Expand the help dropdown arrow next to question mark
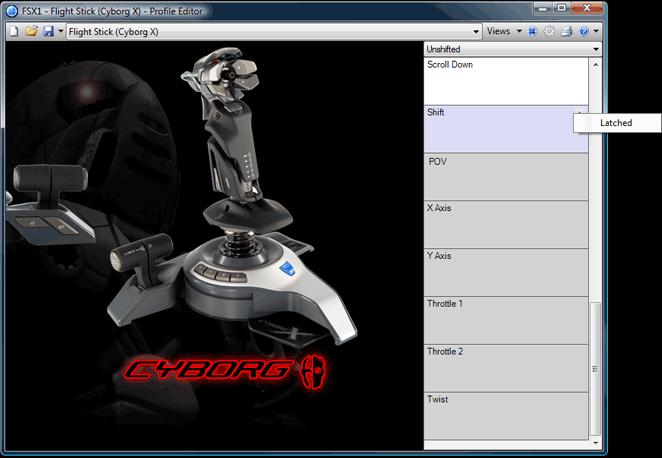The height and width of the screenshot is (458, 662). pyautogui.click(x=596, y=31)
